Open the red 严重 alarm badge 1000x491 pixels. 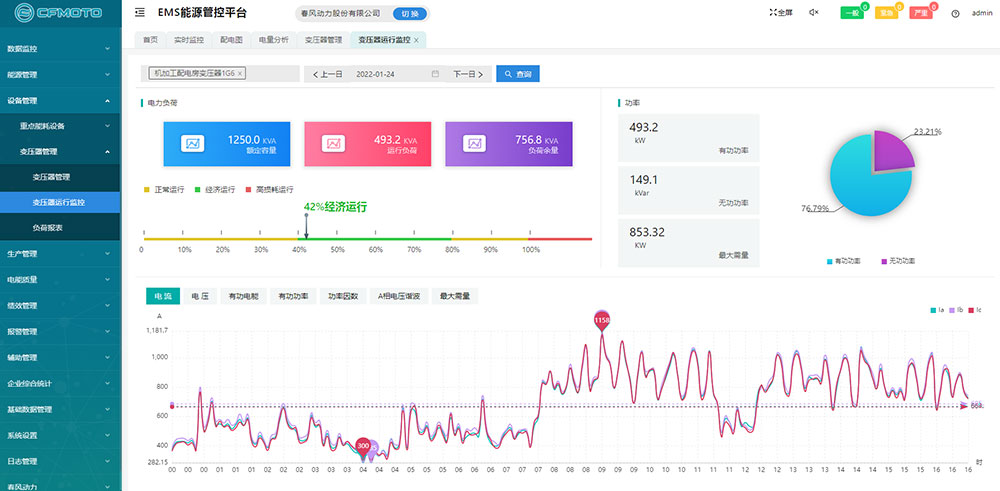point(920,13)
